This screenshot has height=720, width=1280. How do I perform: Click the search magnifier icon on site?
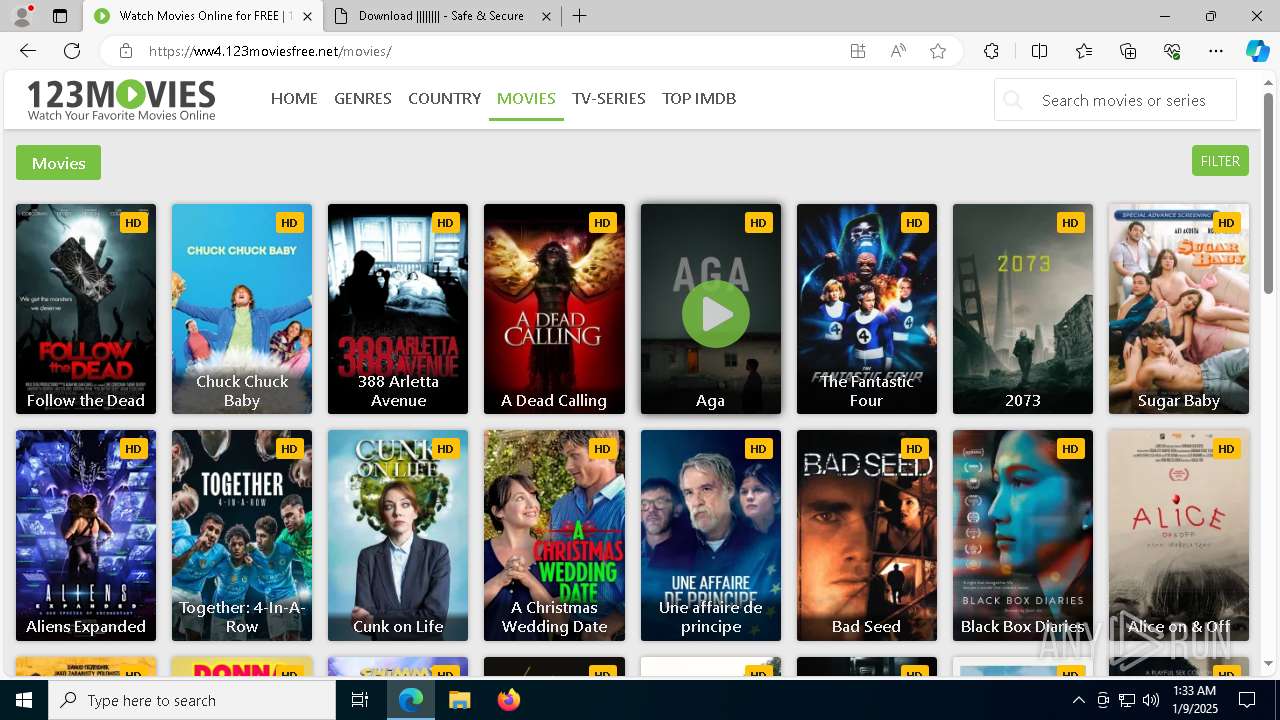tap(1013, 100)
